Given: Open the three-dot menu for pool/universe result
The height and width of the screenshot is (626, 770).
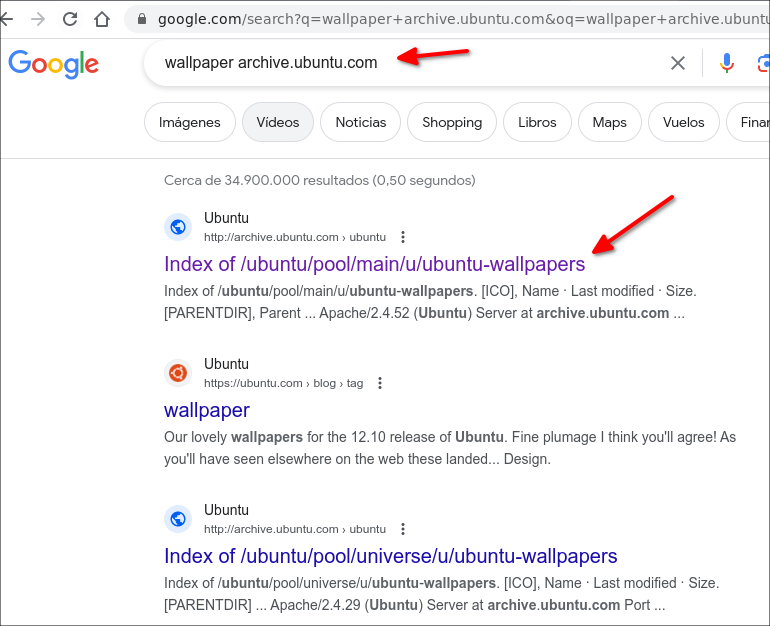Looking at the screenshot, I should 403,529.
